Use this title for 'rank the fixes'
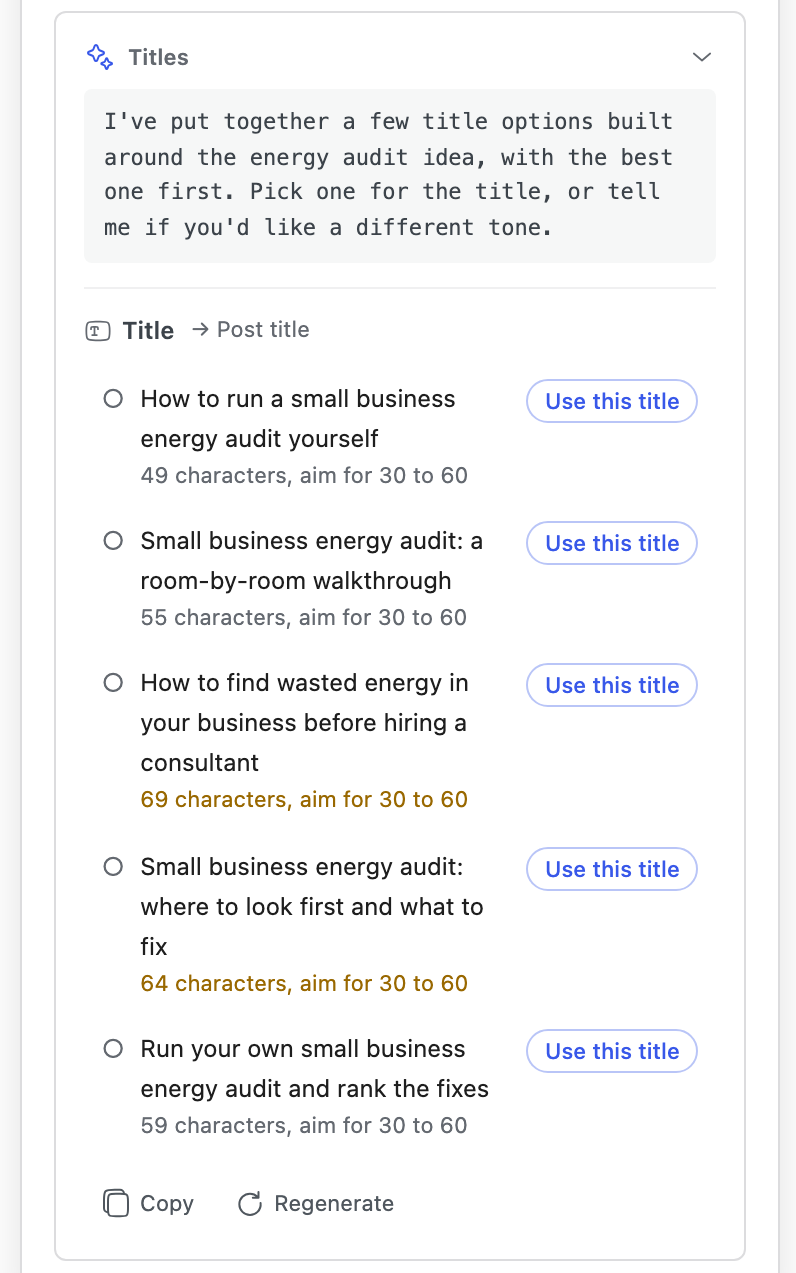Viewport: 796px width, 1273px height. [x=612, y=1051]
